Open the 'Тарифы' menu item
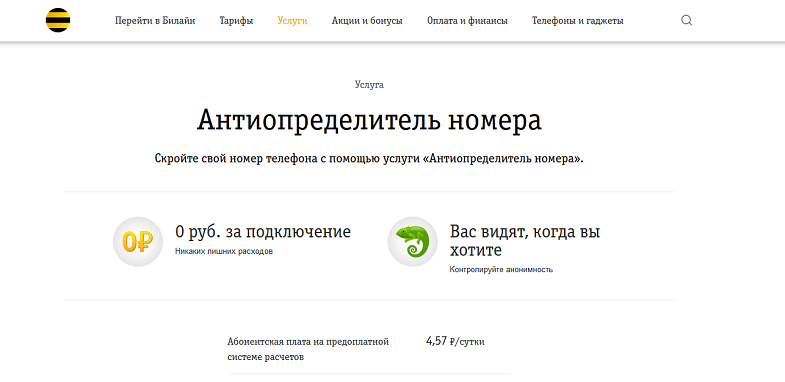The image size is (785, 382). click(x=236, y=21)
